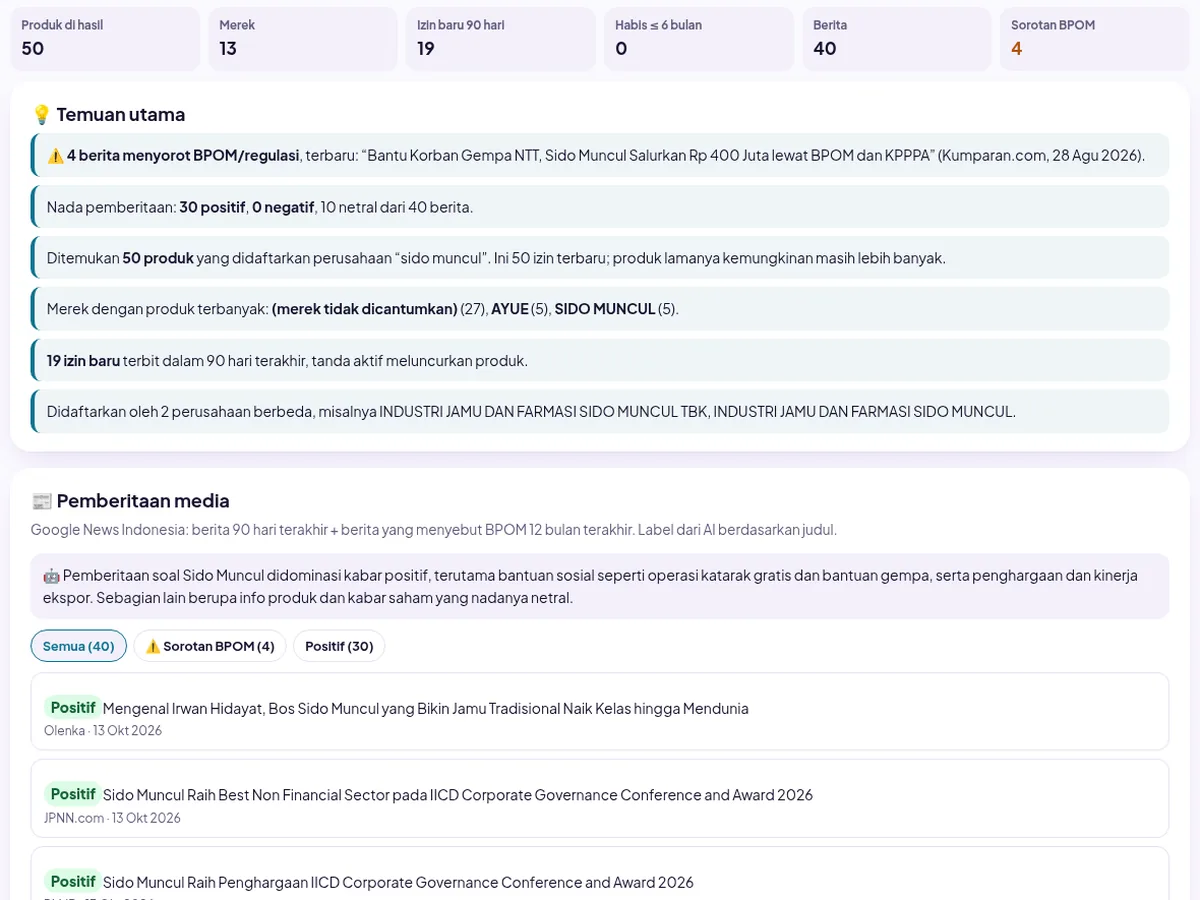The image size is (1200, 900).
Task: Click Positif badge on Best Non Financial article
Action: click(73, 795)
